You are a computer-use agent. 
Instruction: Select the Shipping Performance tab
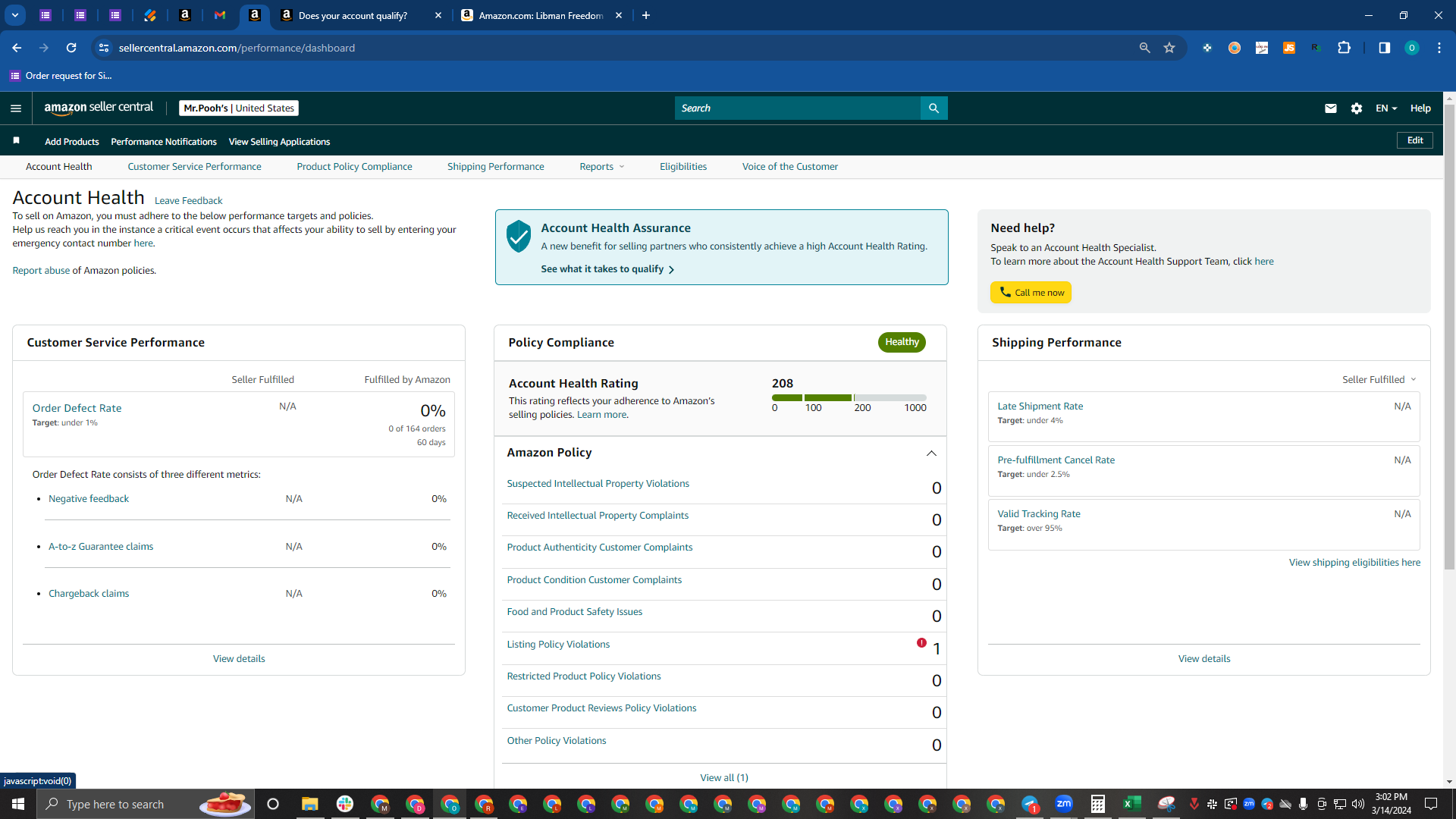pyautogui.click(x=495, y=167)
